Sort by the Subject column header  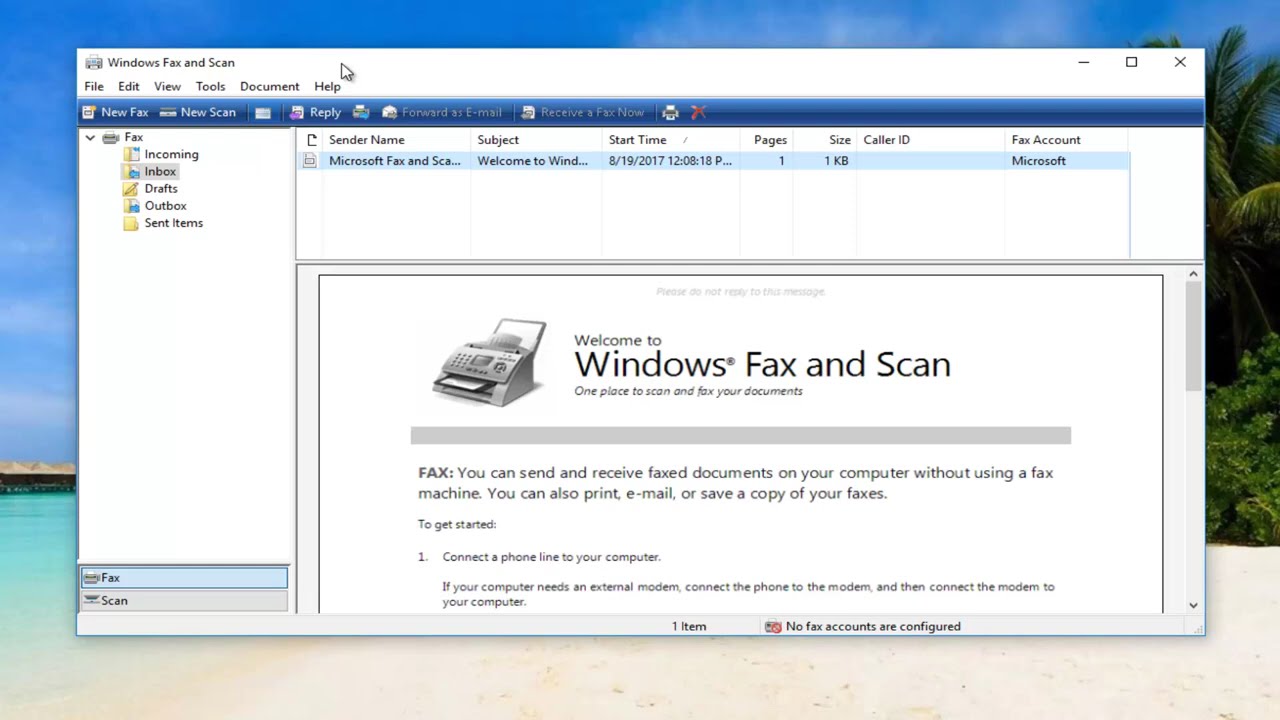(x=536, y=139)
